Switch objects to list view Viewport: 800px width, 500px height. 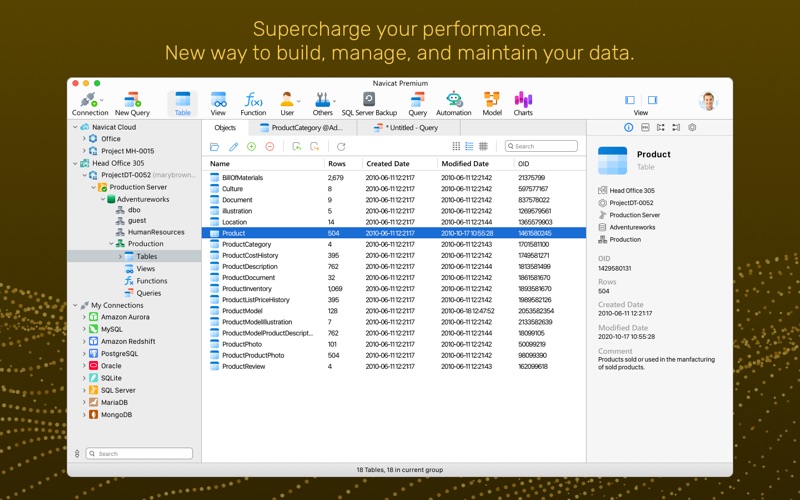[x=469, y=146]
